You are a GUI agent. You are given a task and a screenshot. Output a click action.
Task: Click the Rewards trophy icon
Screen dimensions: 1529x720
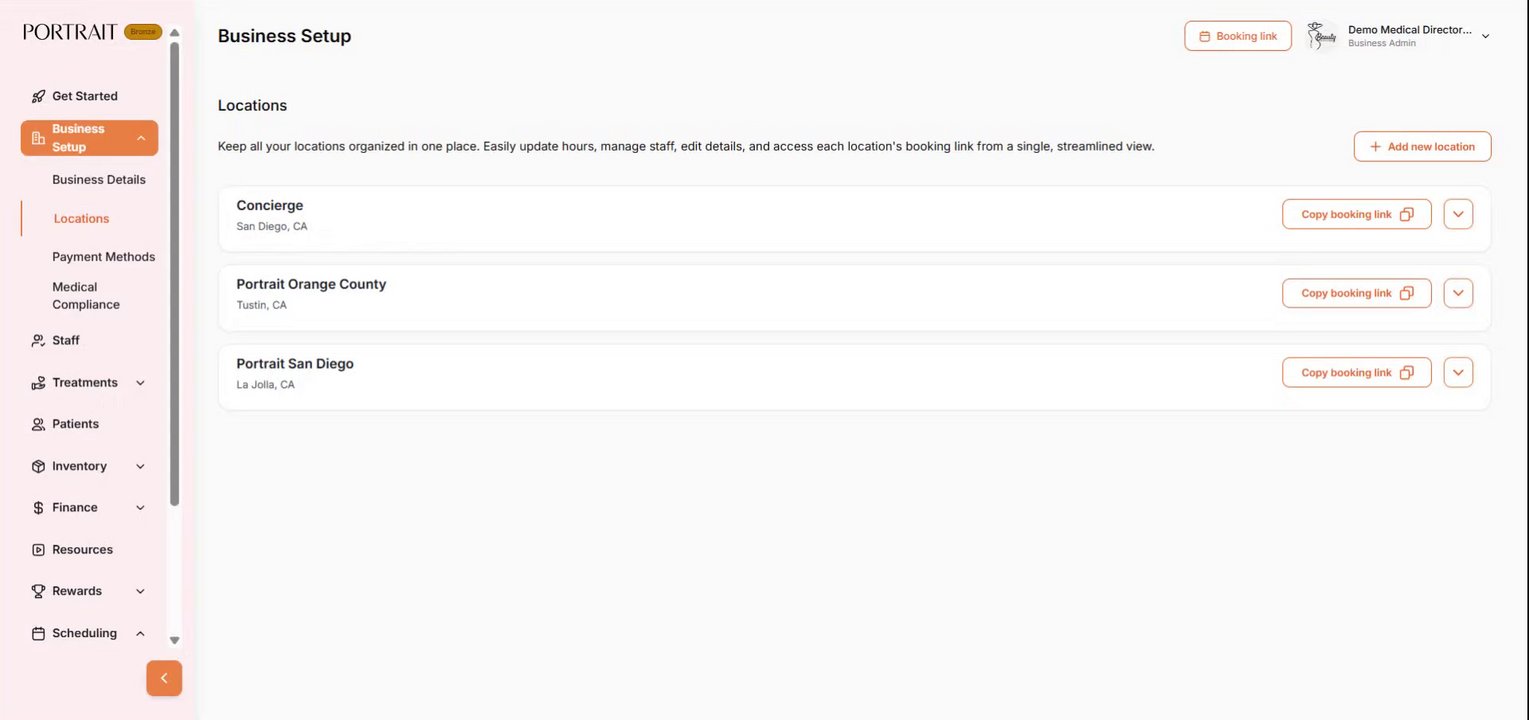tap(38, 592)
